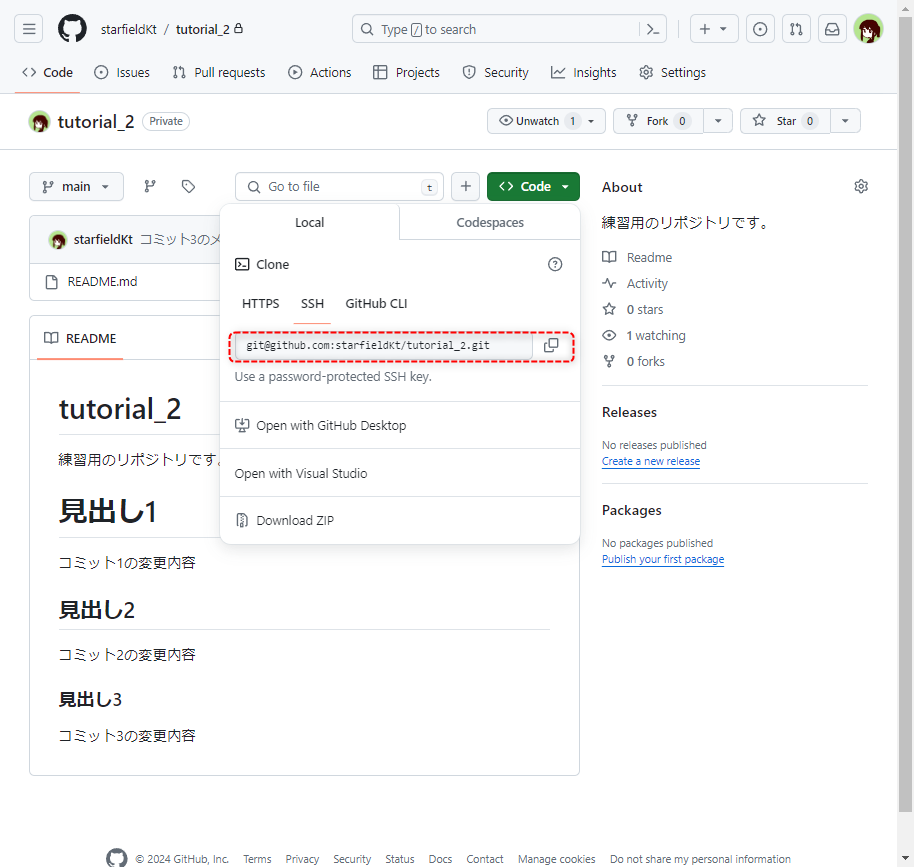
Task: Open the Projects tab
Action: click(x=406, y=72)
